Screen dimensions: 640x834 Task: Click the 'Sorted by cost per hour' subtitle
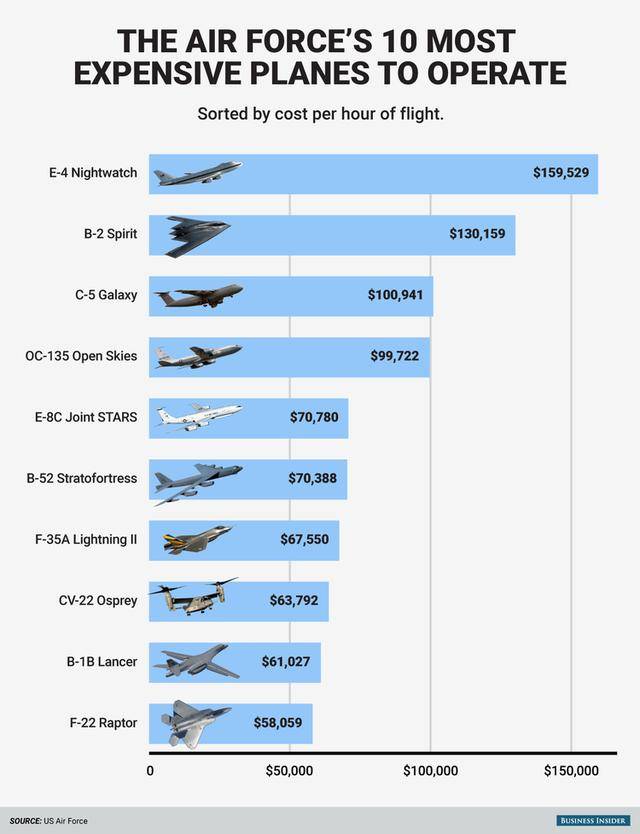pos(320,114)
